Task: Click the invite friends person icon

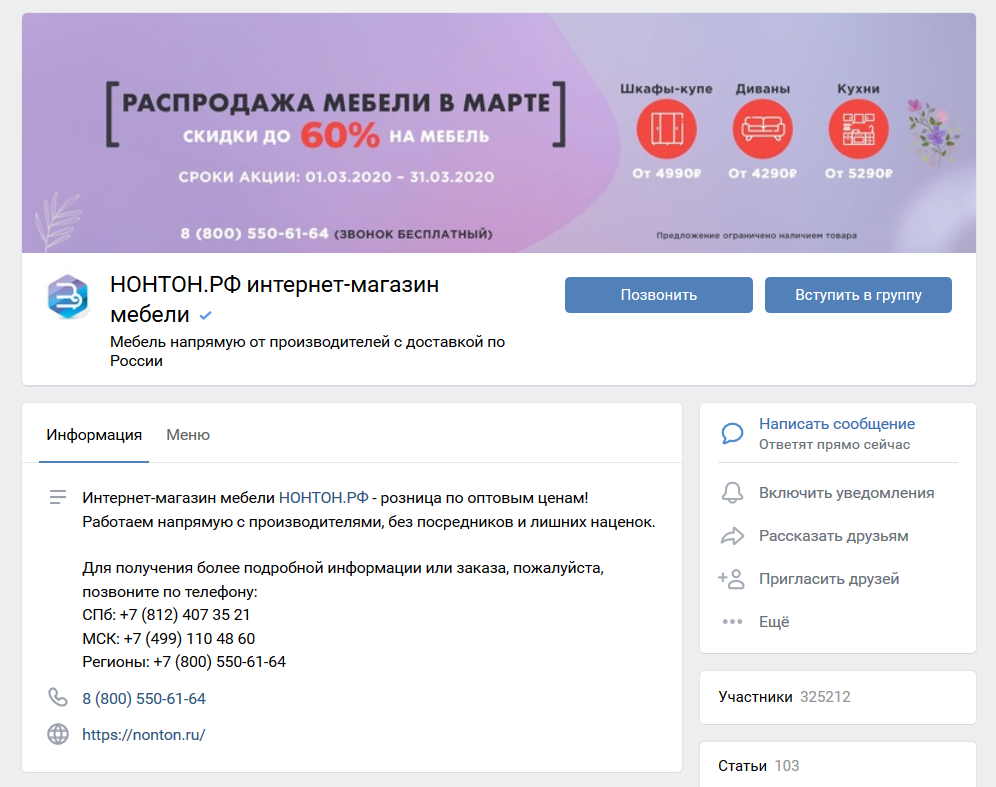Action: pos(731,579)
